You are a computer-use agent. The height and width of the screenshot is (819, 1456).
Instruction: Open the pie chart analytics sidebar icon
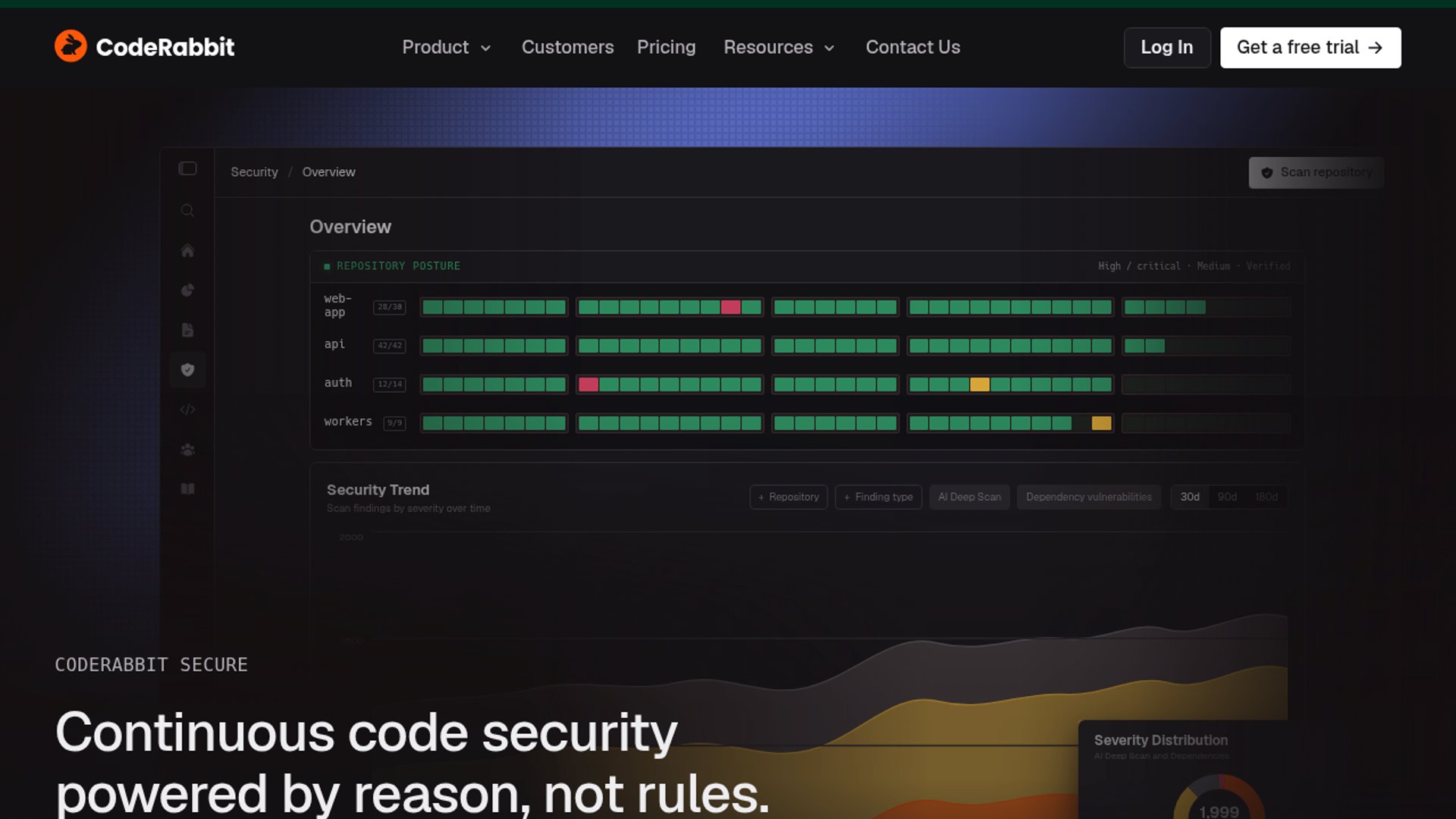(187, 290)
